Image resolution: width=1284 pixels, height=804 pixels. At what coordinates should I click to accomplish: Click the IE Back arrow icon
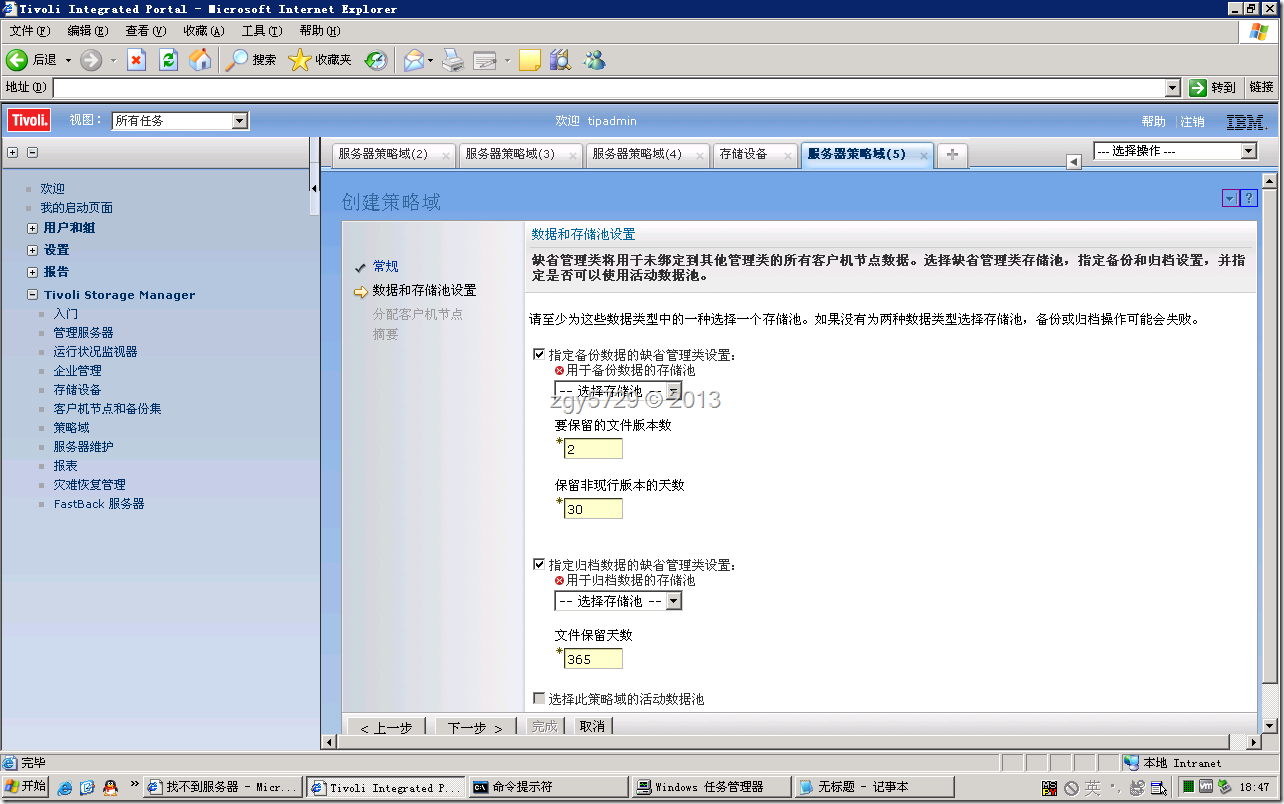[x=16, y=60]
